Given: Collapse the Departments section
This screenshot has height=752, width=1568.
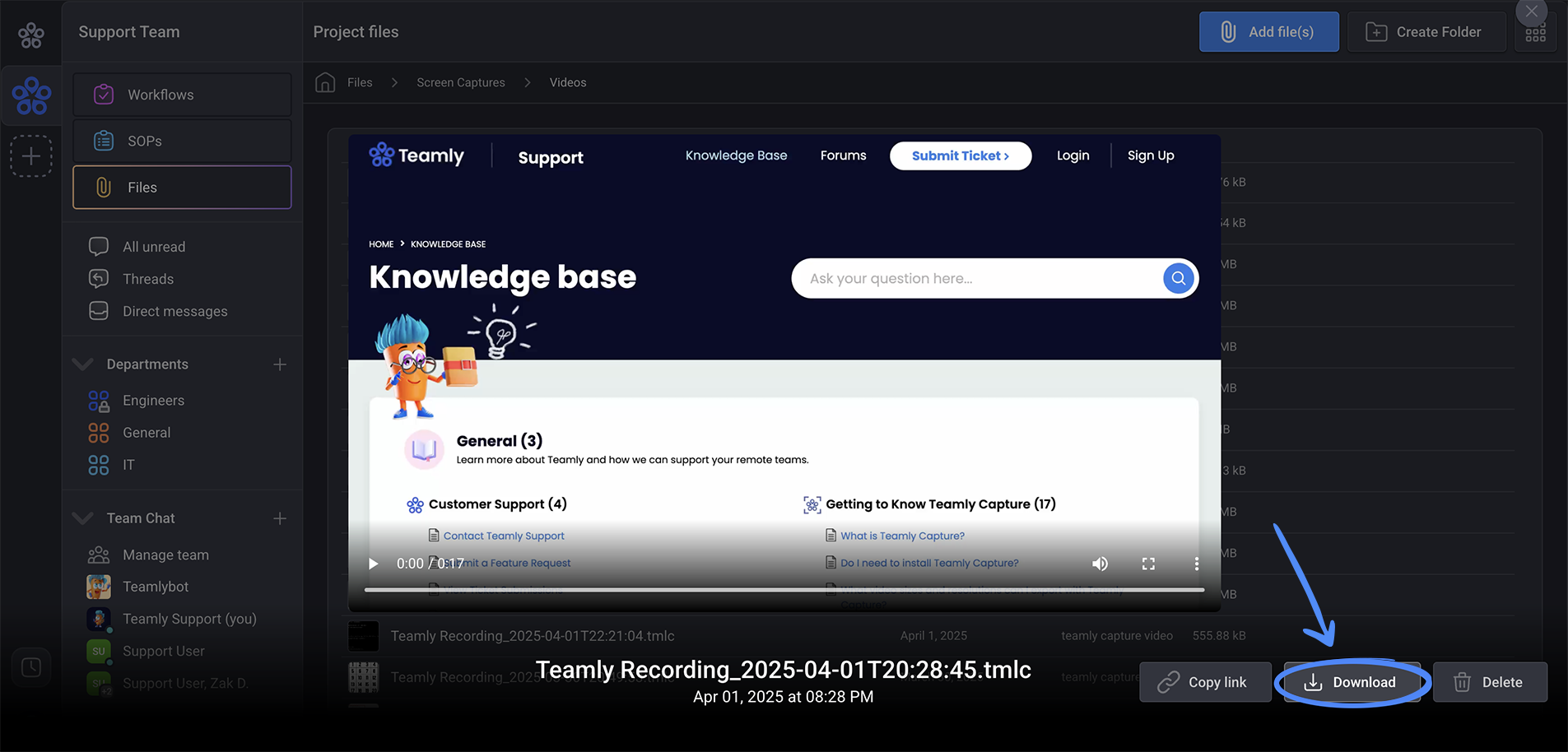Looking at the screenshot, I should pos(83,364).
